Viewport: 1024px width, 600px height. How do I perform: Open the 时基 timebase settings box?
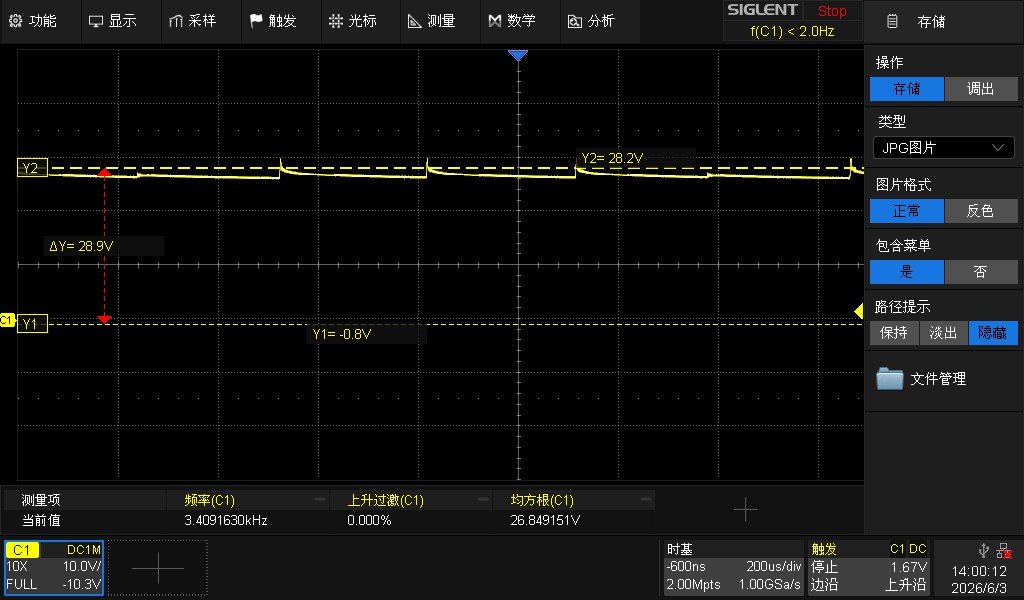pyautogui.click(x=733, y=567)
